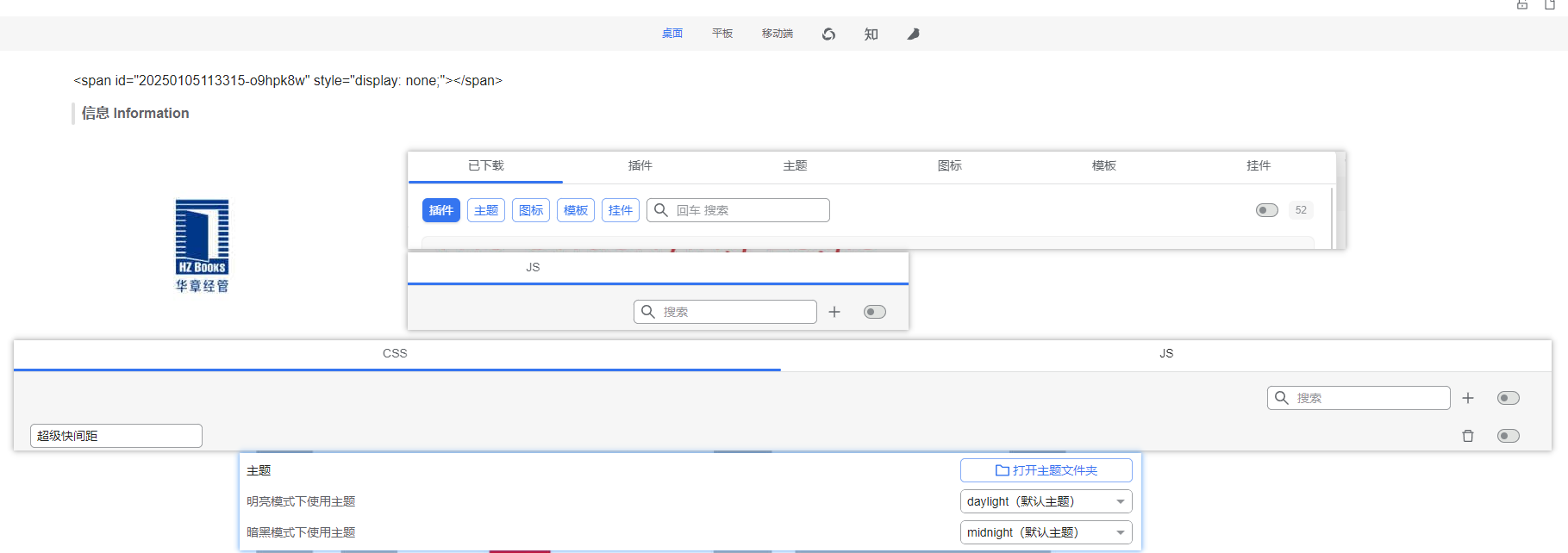Viewport: 1568px width, 553px height.
Task: Select the 模板 marketplace top tab
Action: 1104,165
